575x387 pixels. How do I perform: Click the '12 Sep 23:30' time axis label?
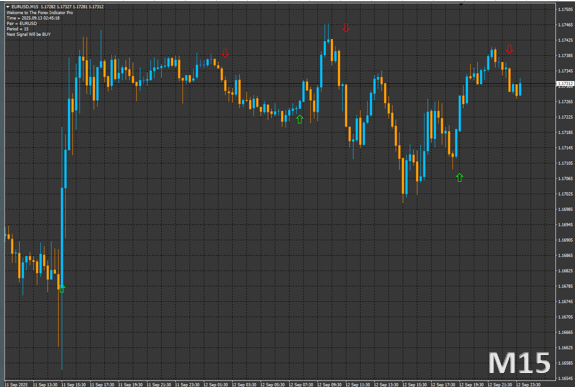528,384
